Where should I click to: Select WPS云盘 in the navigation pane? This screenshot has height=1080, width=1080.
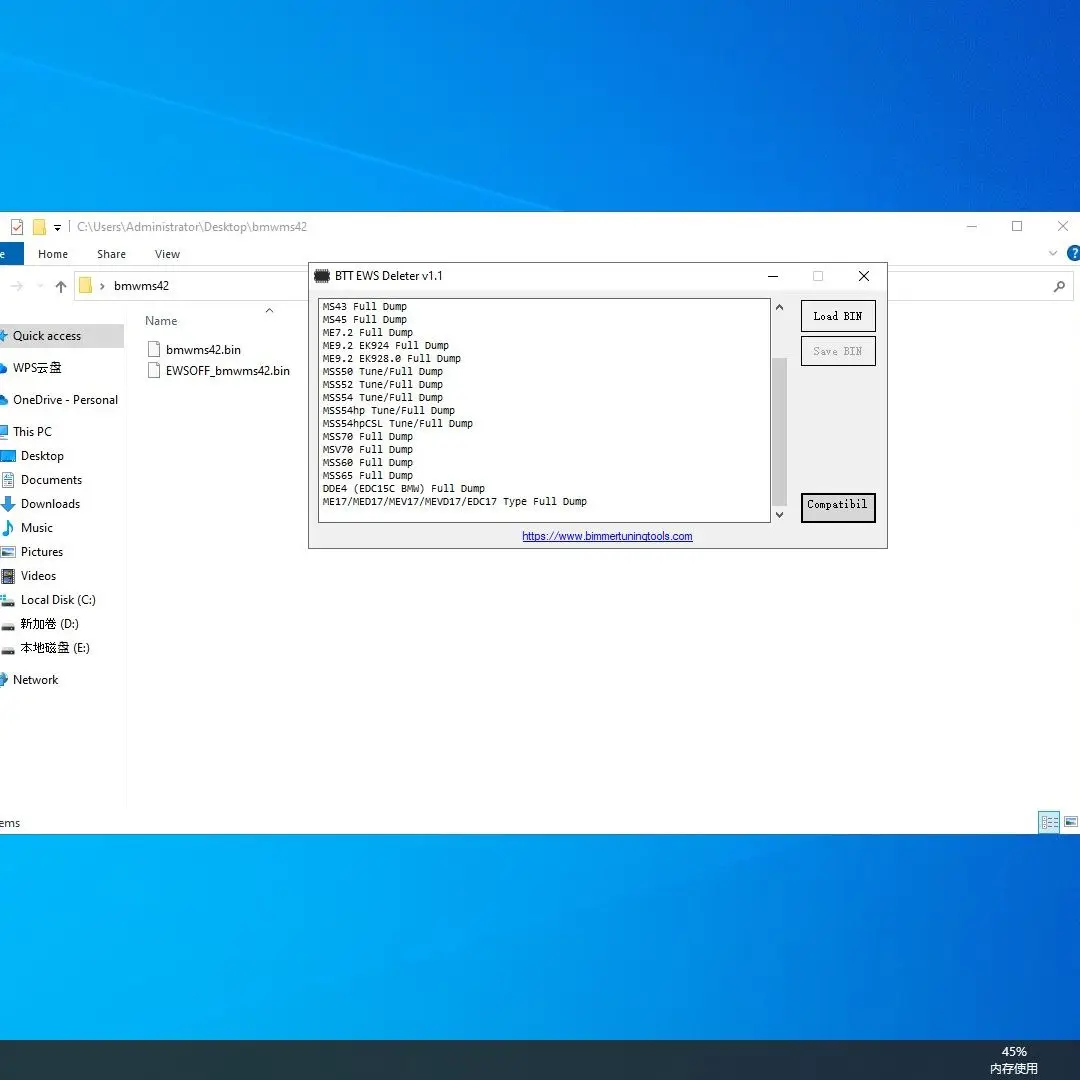coord(37,368)
